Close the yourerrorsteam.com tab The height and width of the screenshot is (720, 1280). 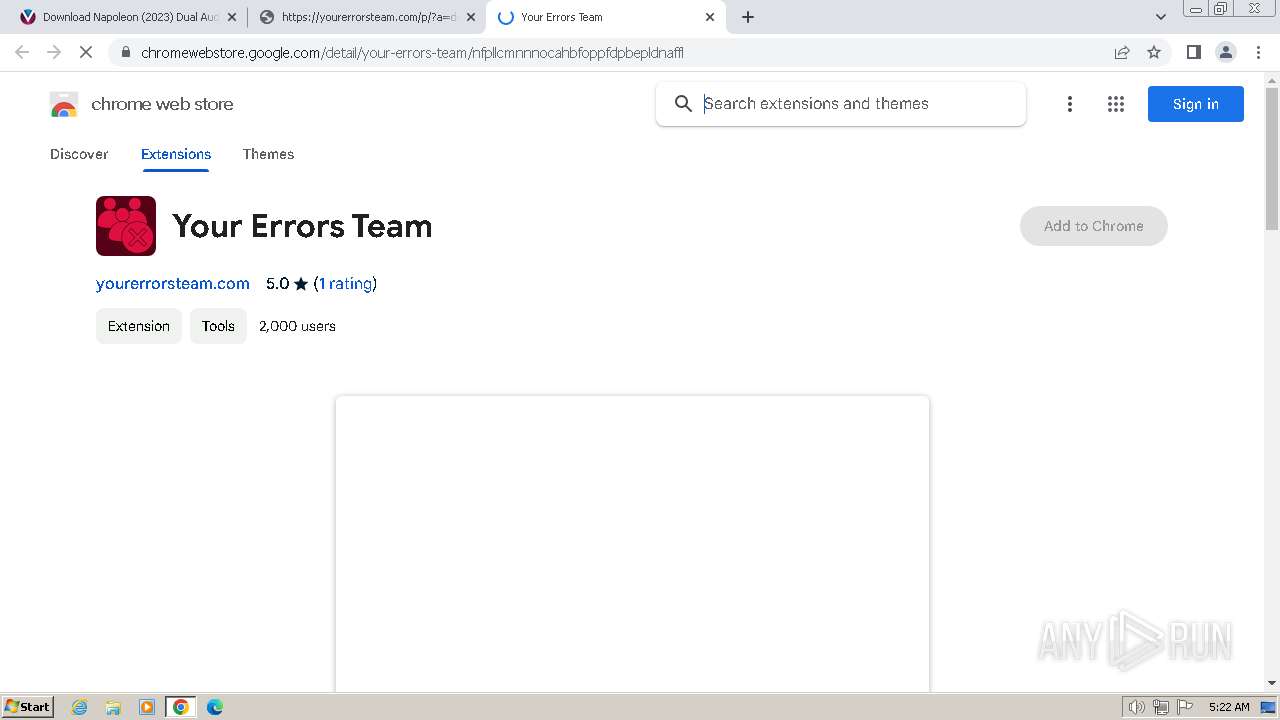pos(471,17)
